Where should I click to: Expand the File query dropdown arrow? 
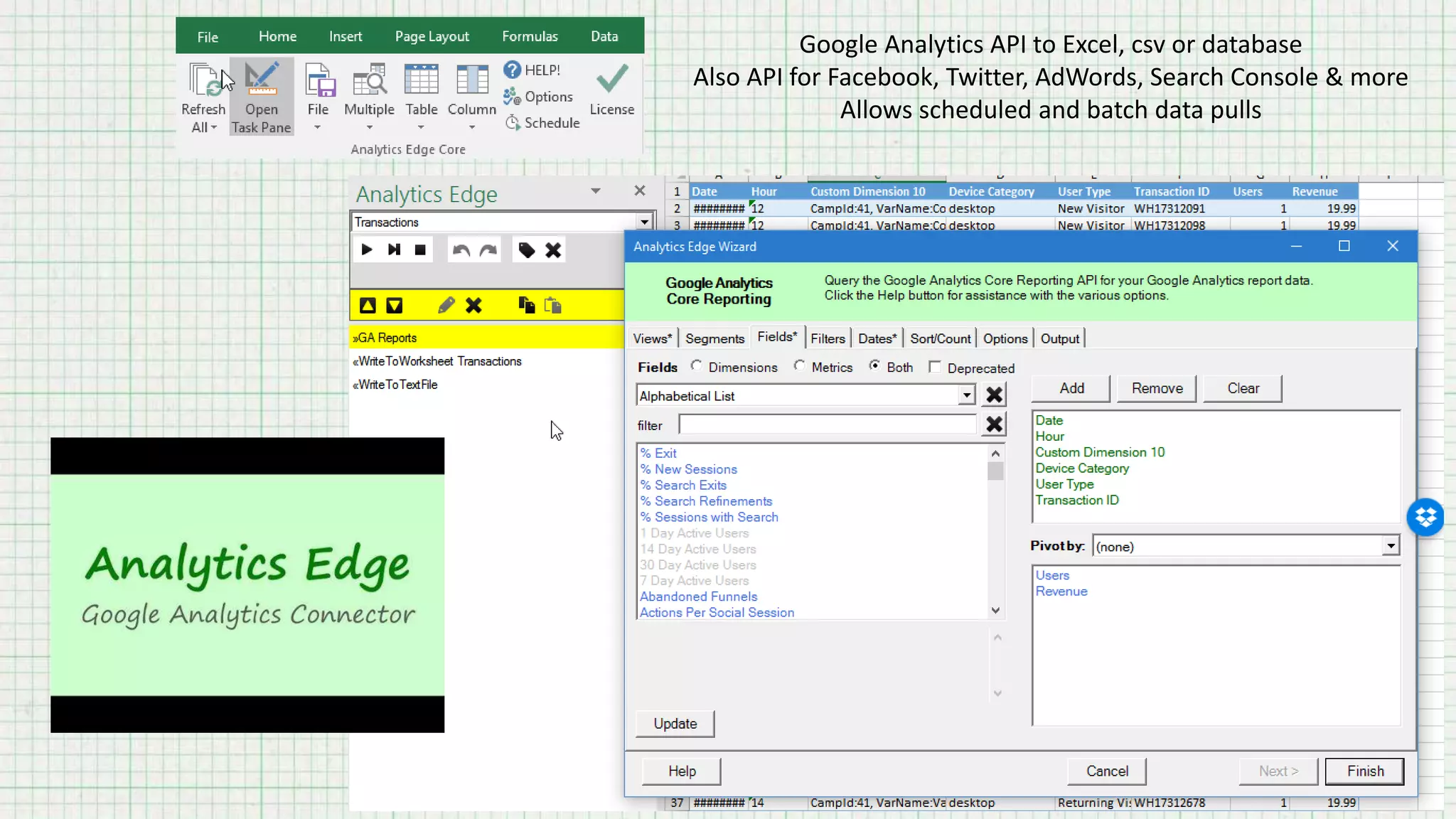[318, 128]
